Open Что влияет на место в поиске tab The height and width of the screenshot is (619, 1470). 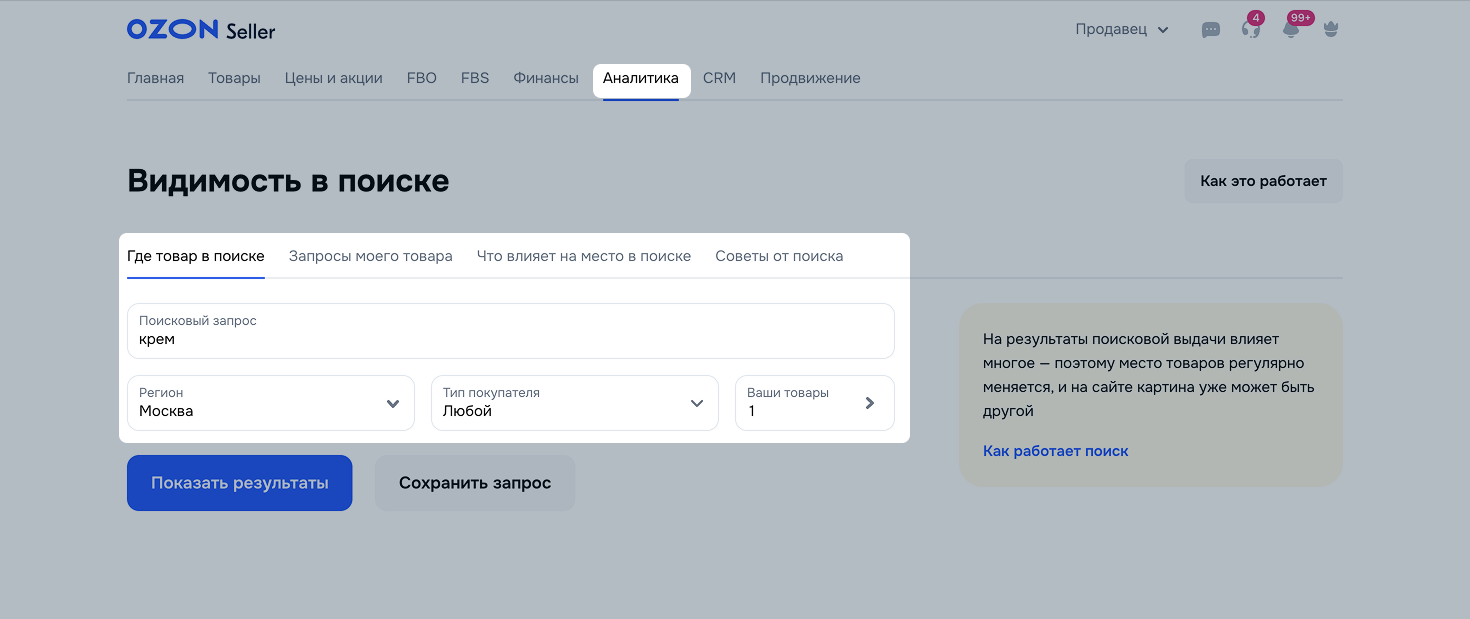(x=584, y=256)
